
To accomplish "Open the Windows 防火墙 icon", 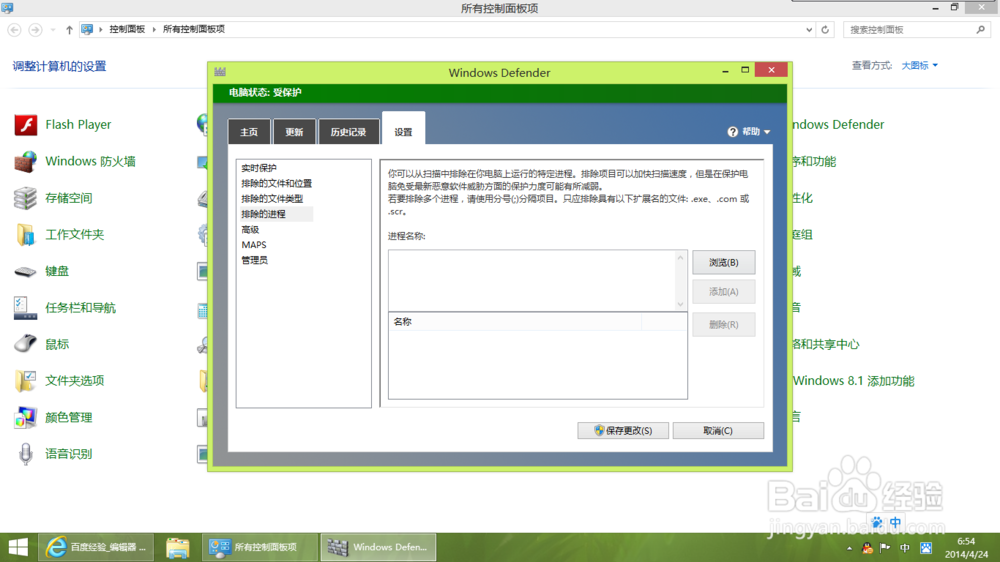I will tap(26, 161).
